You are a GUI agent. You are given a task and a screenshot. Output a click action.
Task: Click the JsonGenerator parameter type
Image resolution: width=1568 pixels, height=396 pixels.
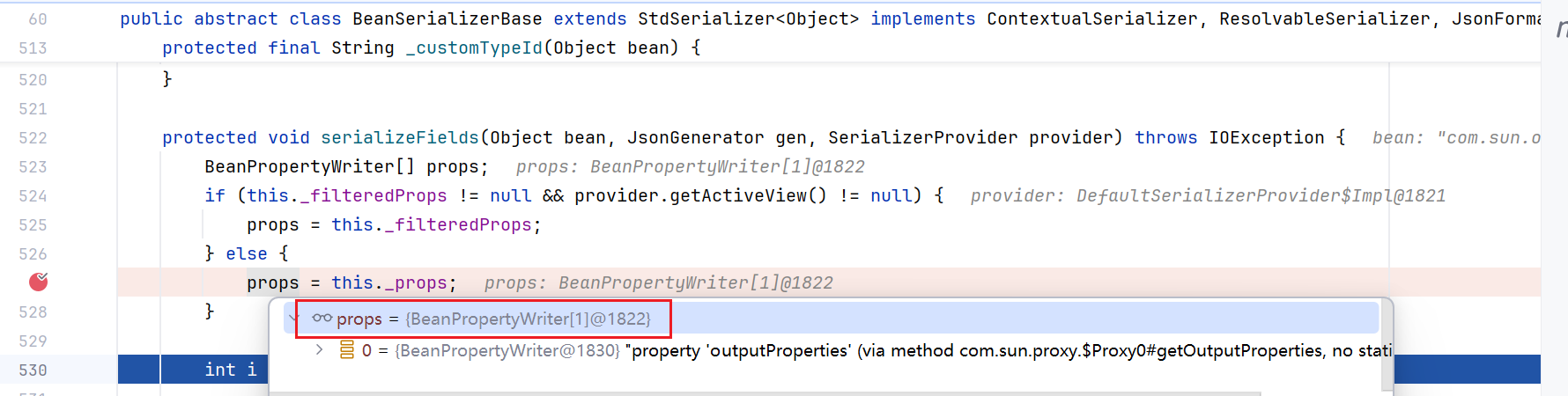[x=696, y=137]
